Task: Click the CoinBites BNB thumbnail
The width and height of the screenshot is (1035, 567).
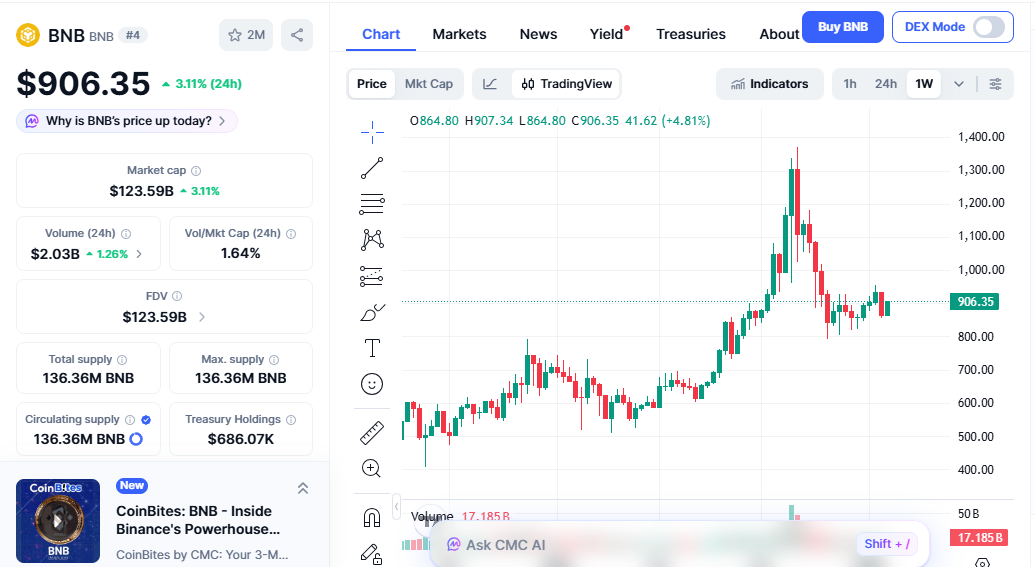Action: [58, 520]
